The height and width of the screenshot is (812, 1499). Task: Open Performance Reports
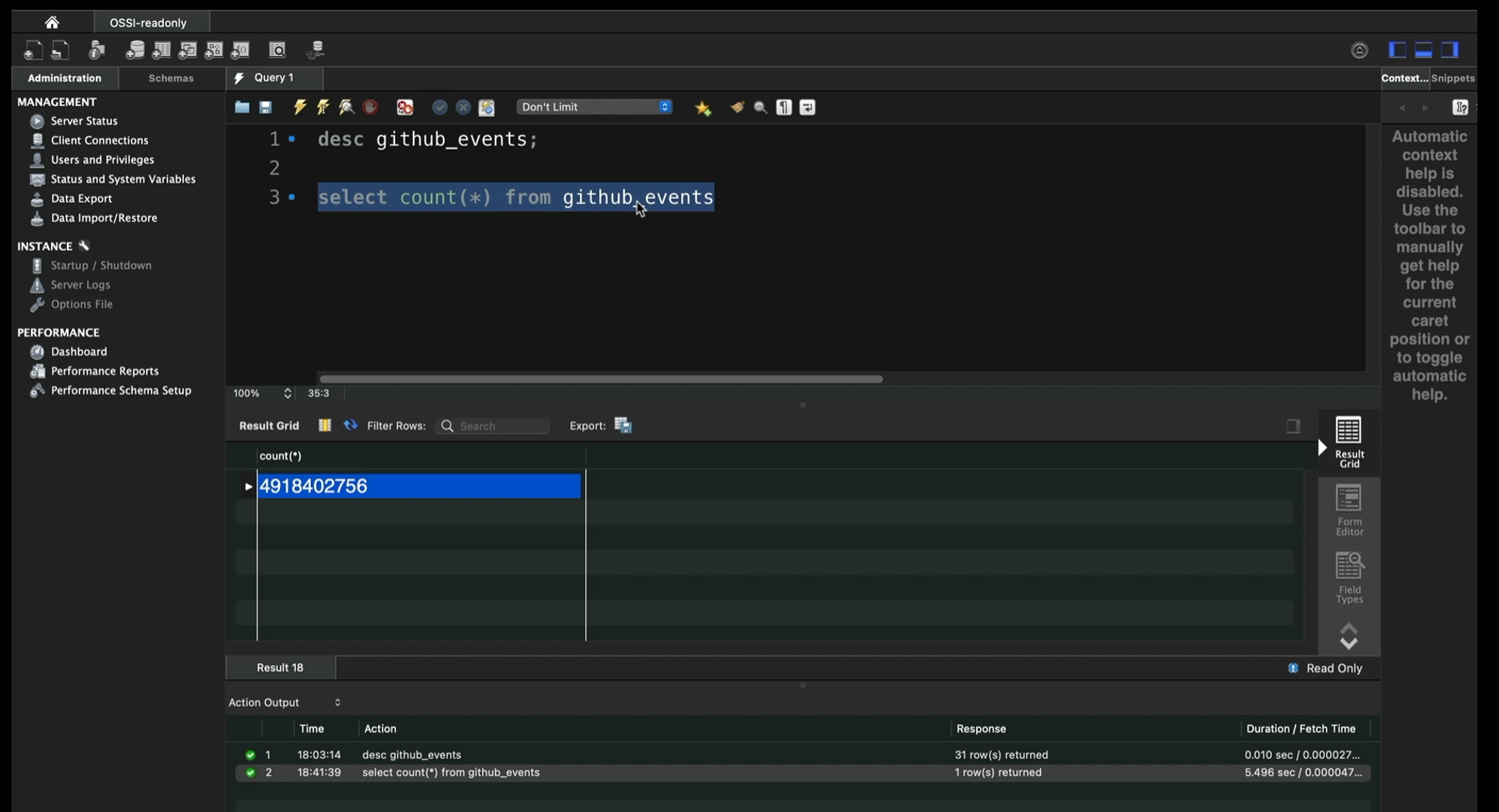point(104,371)
